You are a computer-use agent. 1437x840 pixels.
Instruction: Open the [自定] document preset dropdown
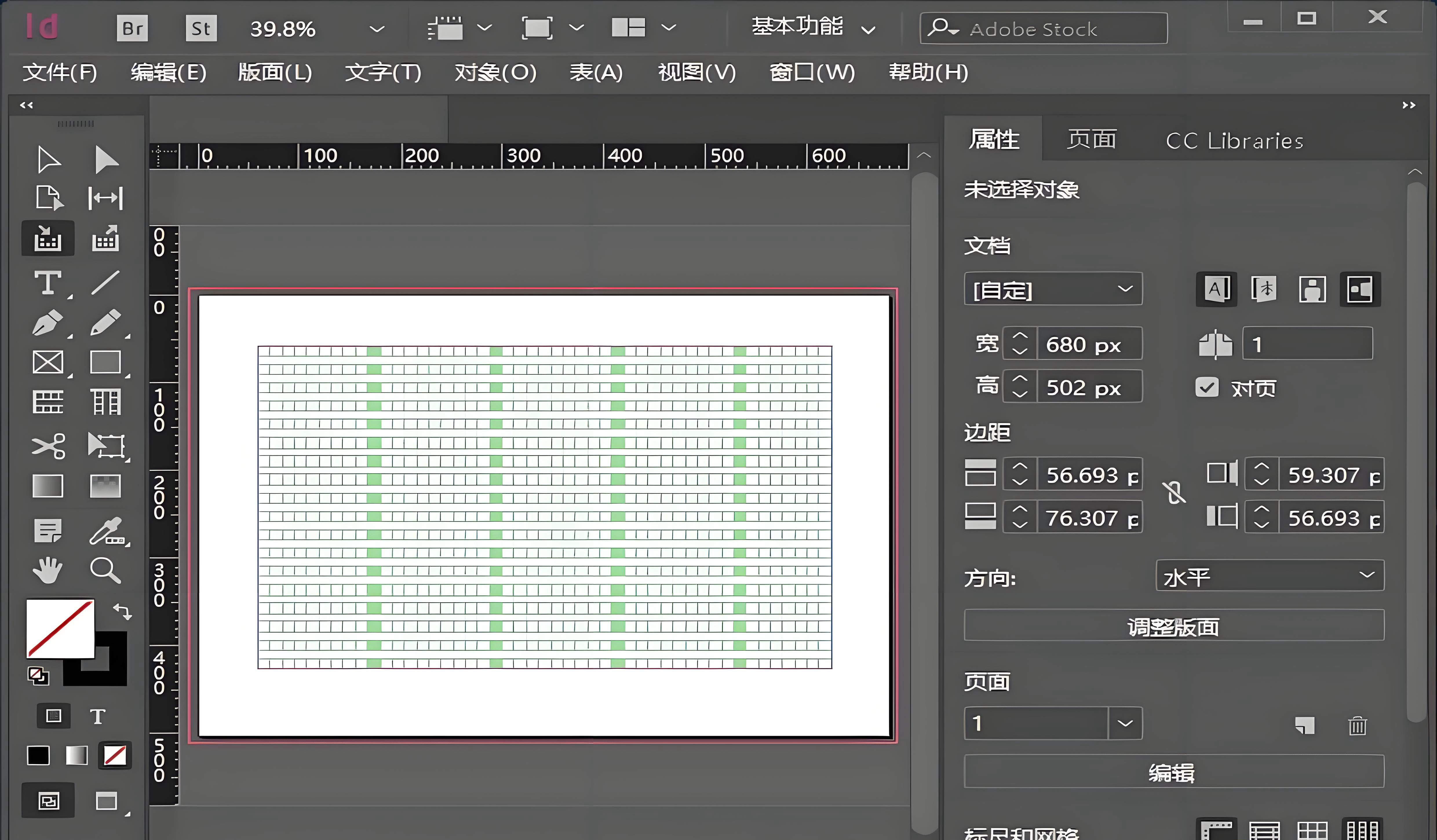click(x=1053, y=290)
